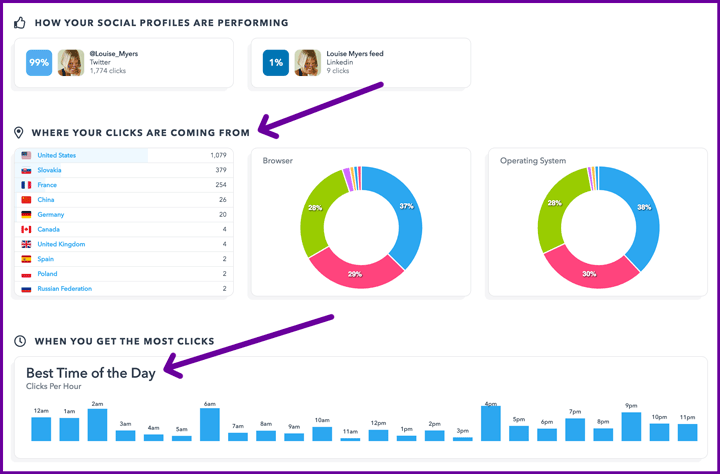Click the China flag icon

click(26, 200)
